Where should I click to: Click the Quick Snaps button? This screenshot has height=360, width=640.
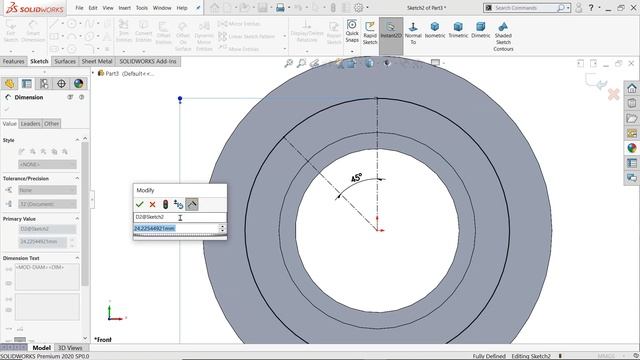(x=352, y=31)
